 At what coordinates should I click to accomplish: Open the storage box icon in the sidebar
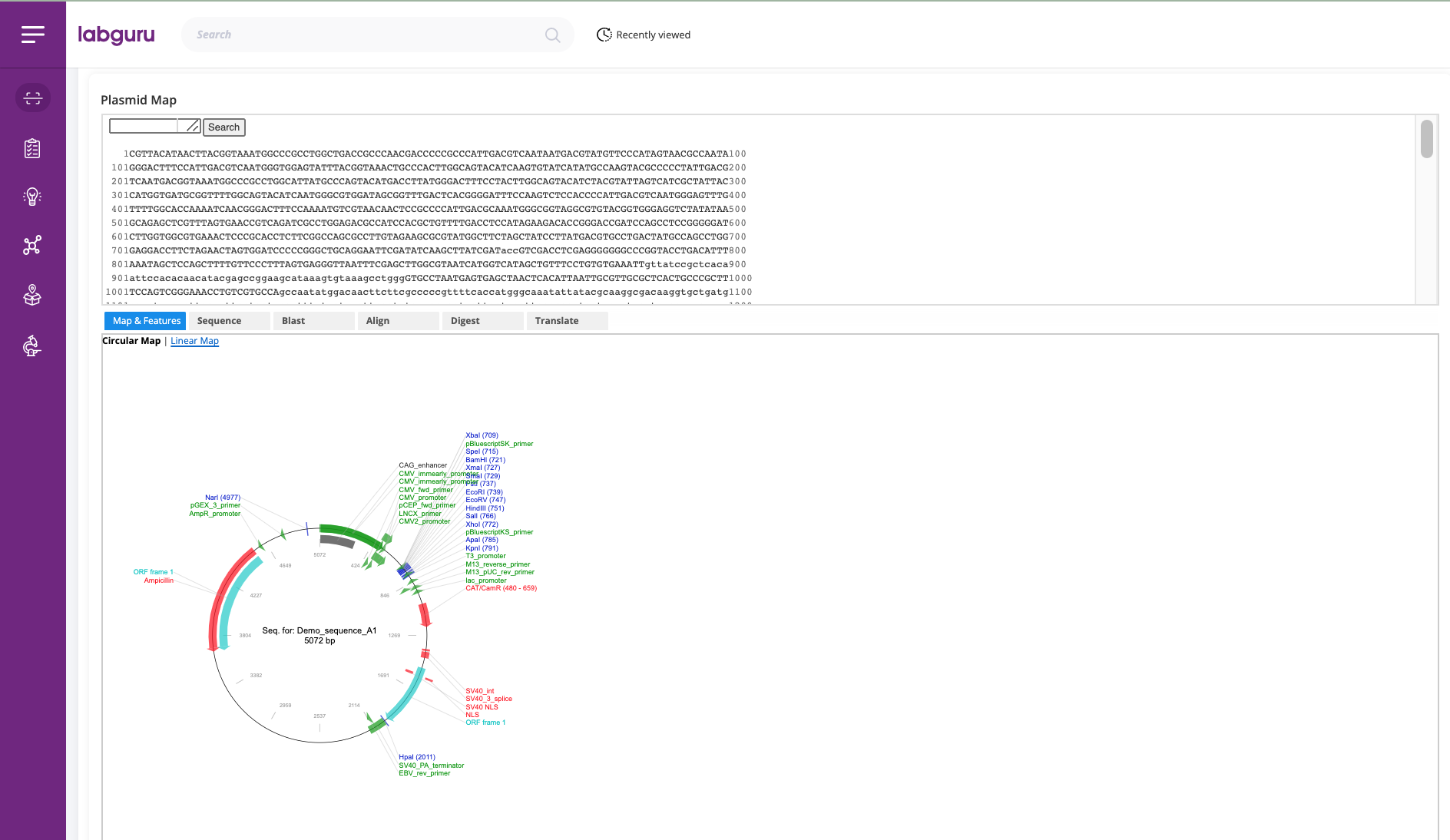pos(32,296)
